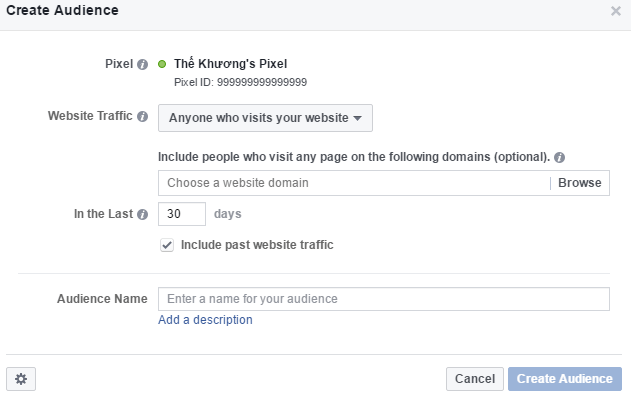Open the gear settings icon
This screenshot has height=401, width=631.
click(21, 379)
